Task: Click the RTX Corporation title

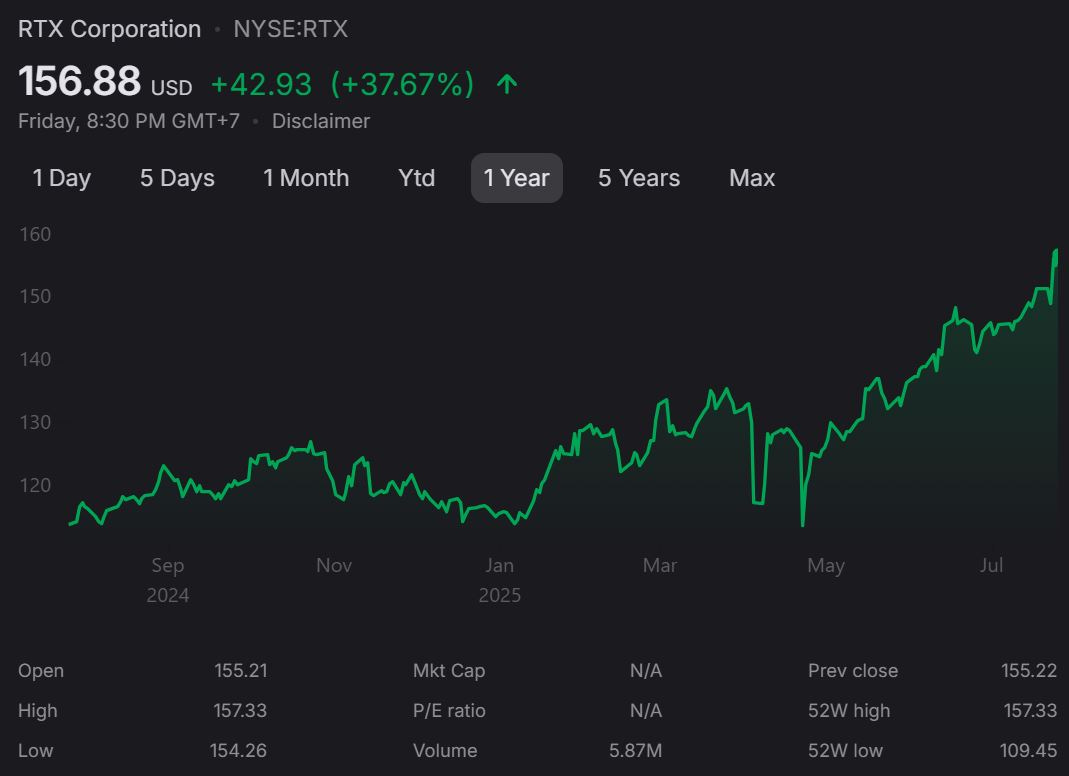Action: point(110,29)
